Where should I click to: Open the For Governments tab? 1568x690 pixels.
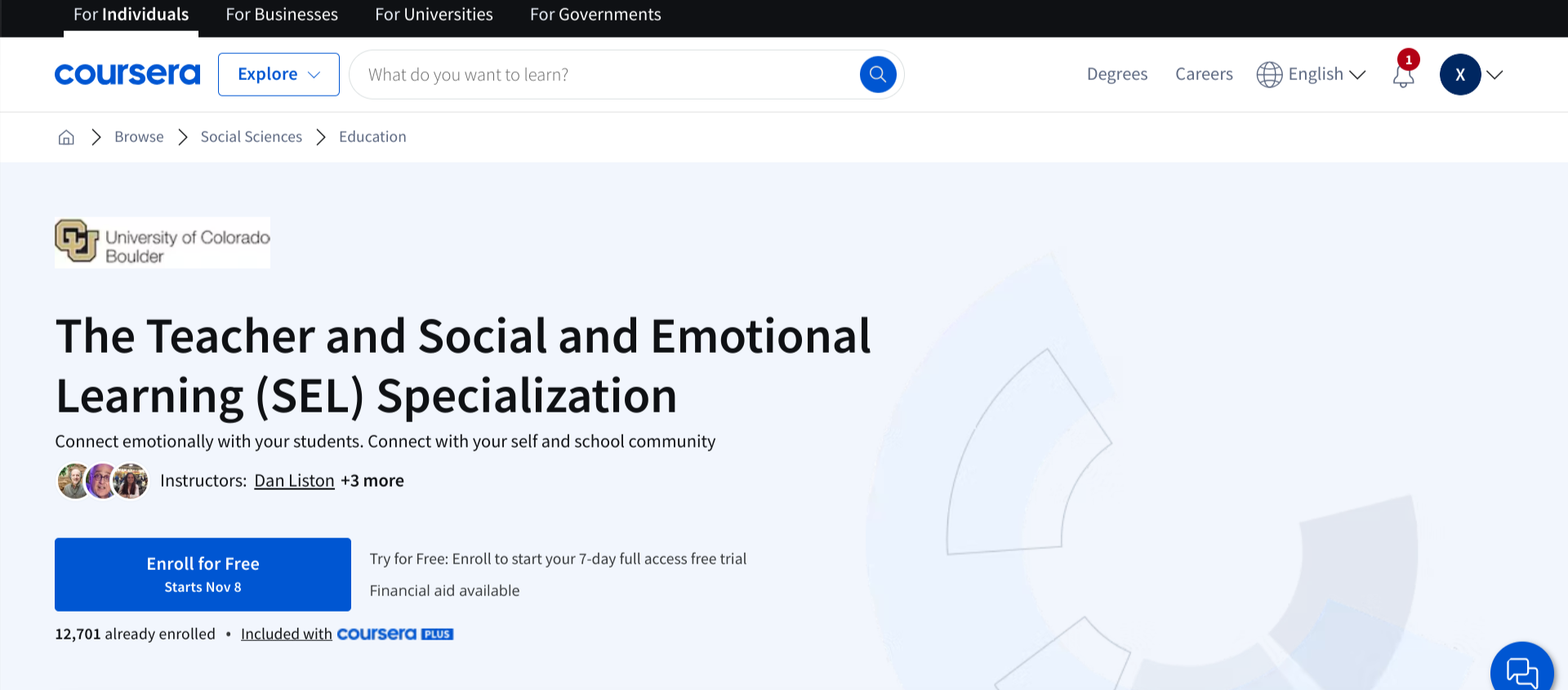(x=595, y=15)
